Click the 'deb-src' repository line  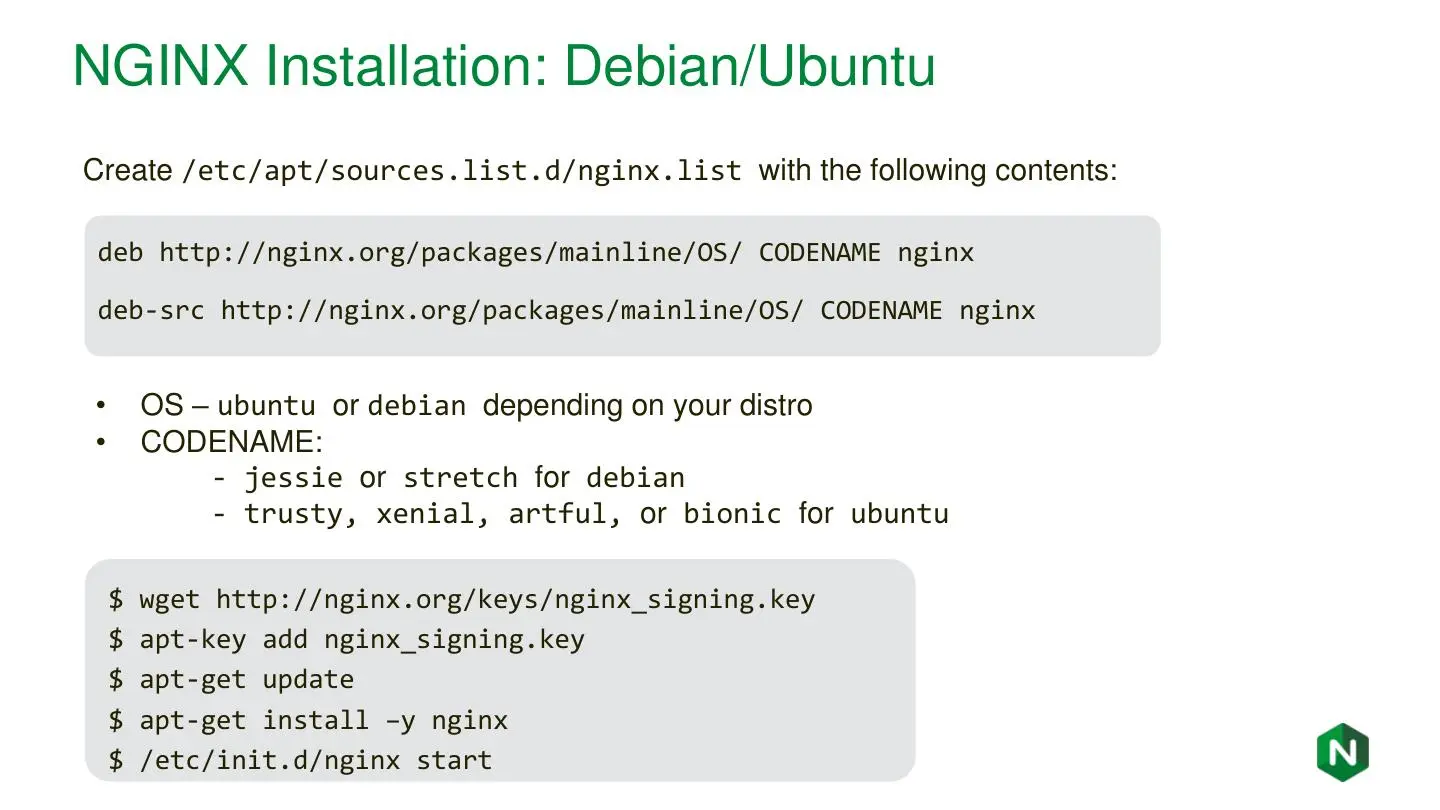click(566, 310)
